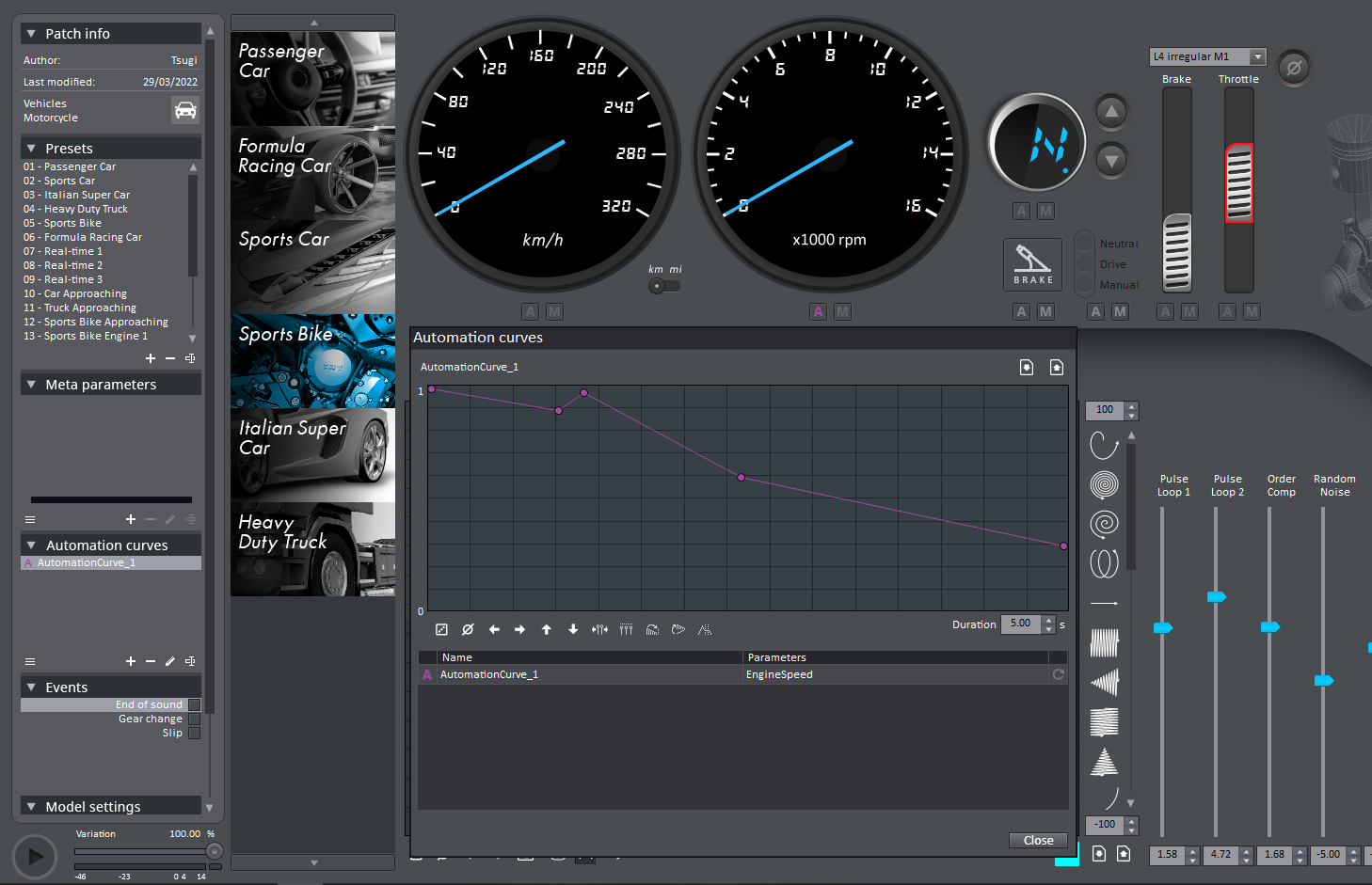
Task: Collapse the Patch info section
Action: [31, 34]
